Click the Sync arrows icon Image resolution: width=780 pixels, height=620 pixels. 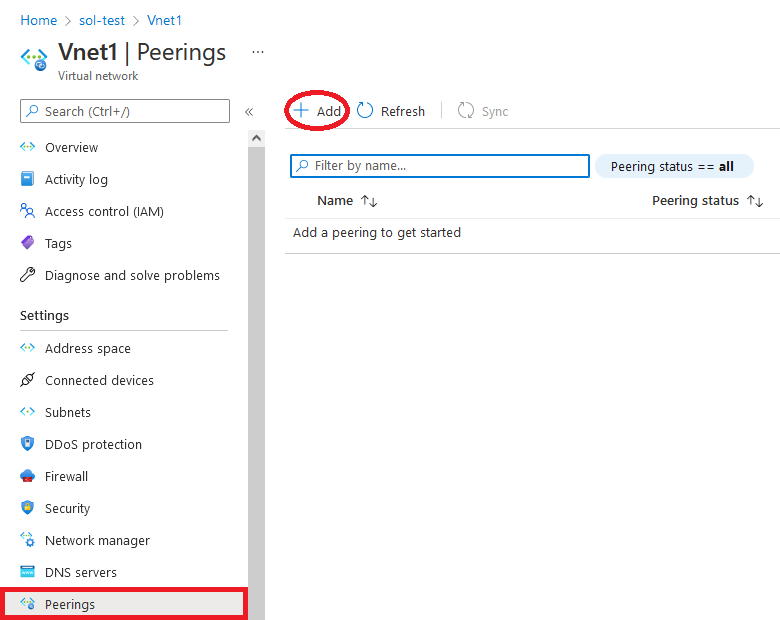click(466, 110)
